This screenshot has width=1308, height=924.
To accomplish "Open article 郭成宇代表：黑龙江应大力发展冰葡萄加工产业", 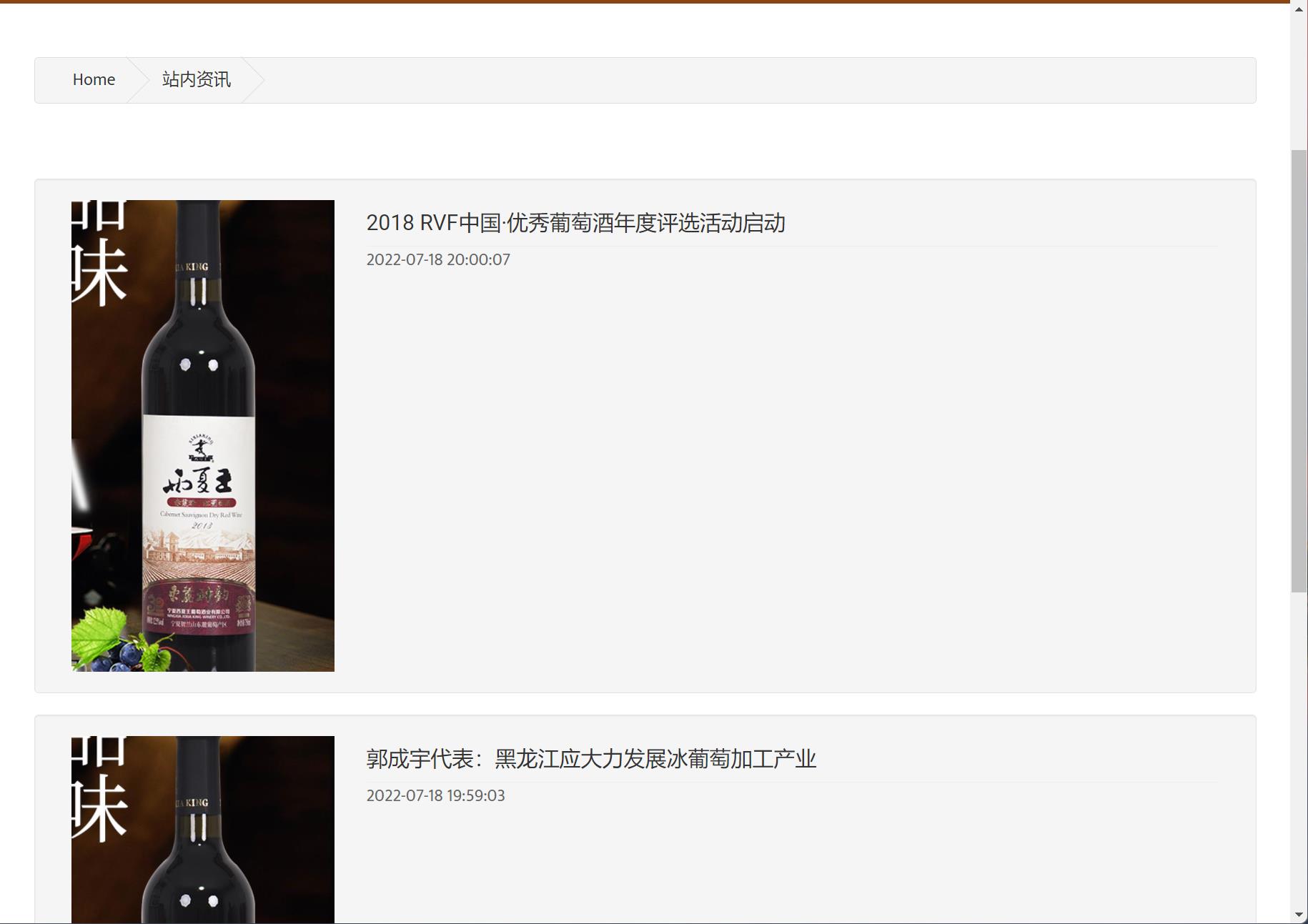I will click(591, 759).
